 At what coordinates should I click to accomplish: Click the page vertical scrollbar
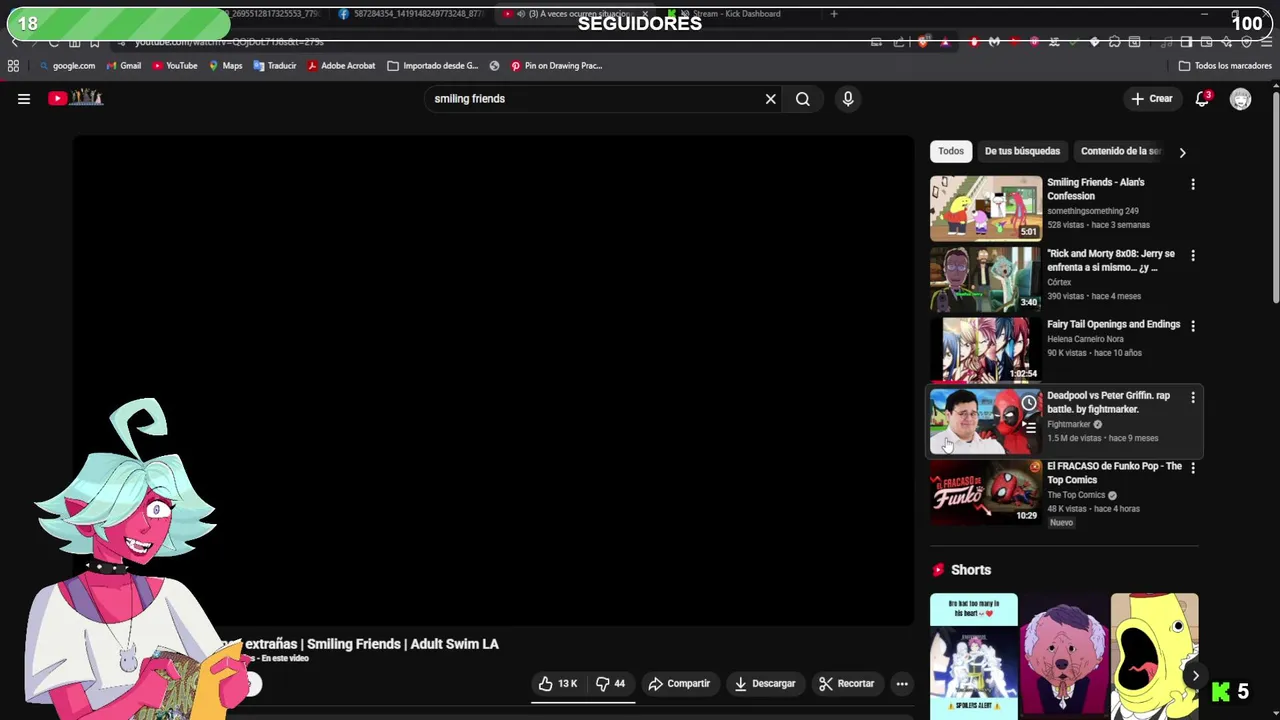tap(1275, 200)
